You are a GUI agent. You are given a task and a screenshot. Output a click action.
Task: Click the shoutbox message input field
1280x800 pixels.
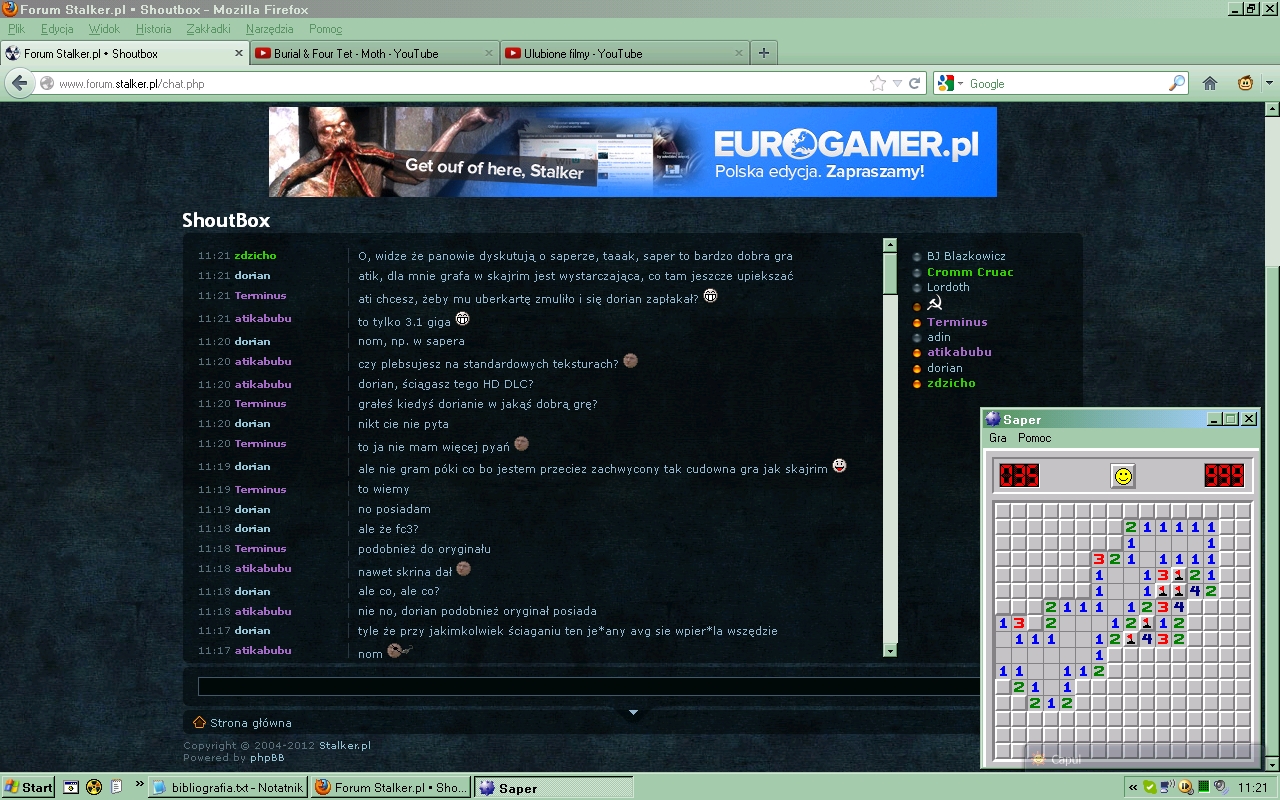tap(588, 686)
